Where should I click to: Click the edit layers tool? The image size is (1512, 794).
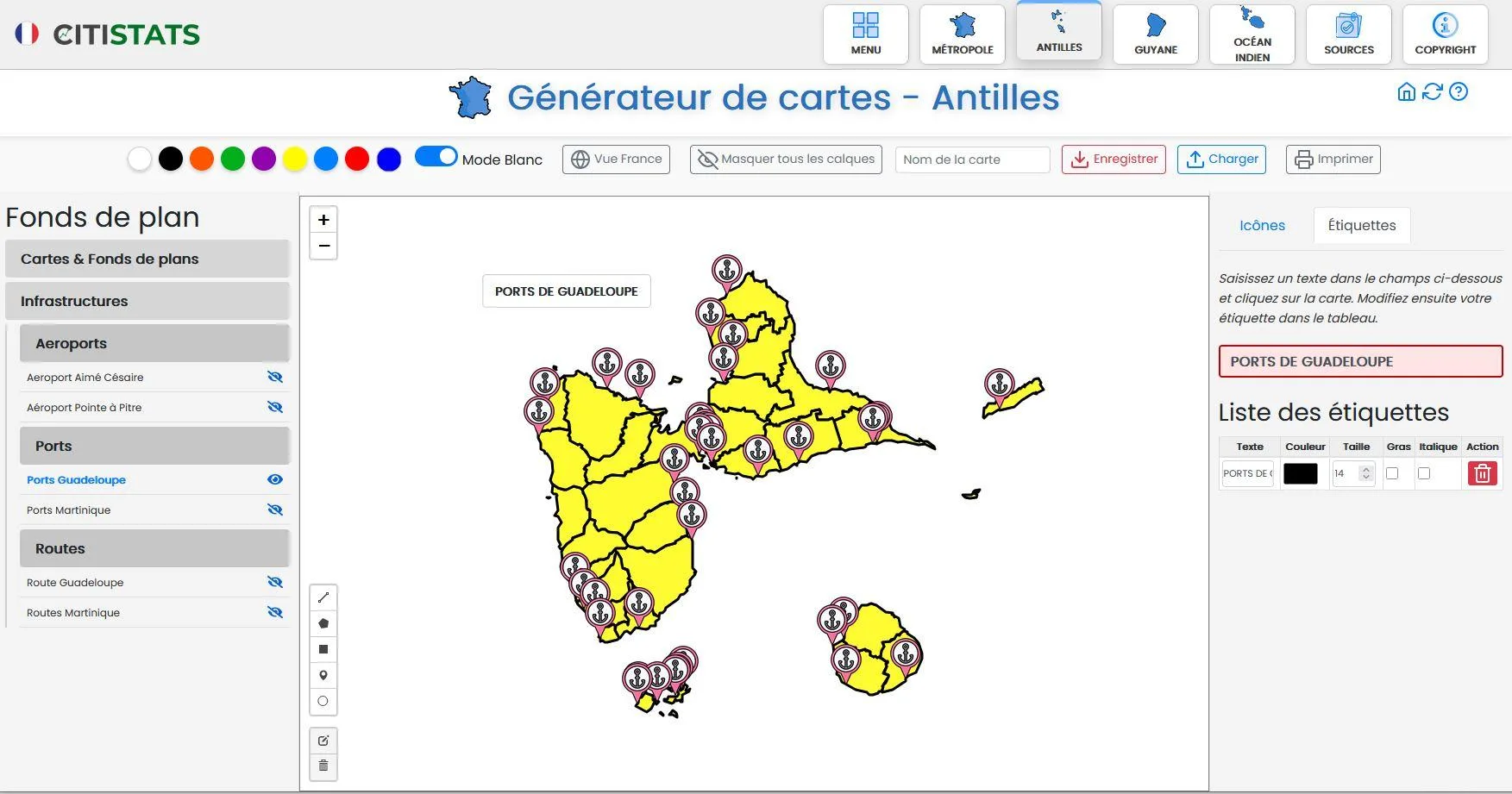(323, 741)
